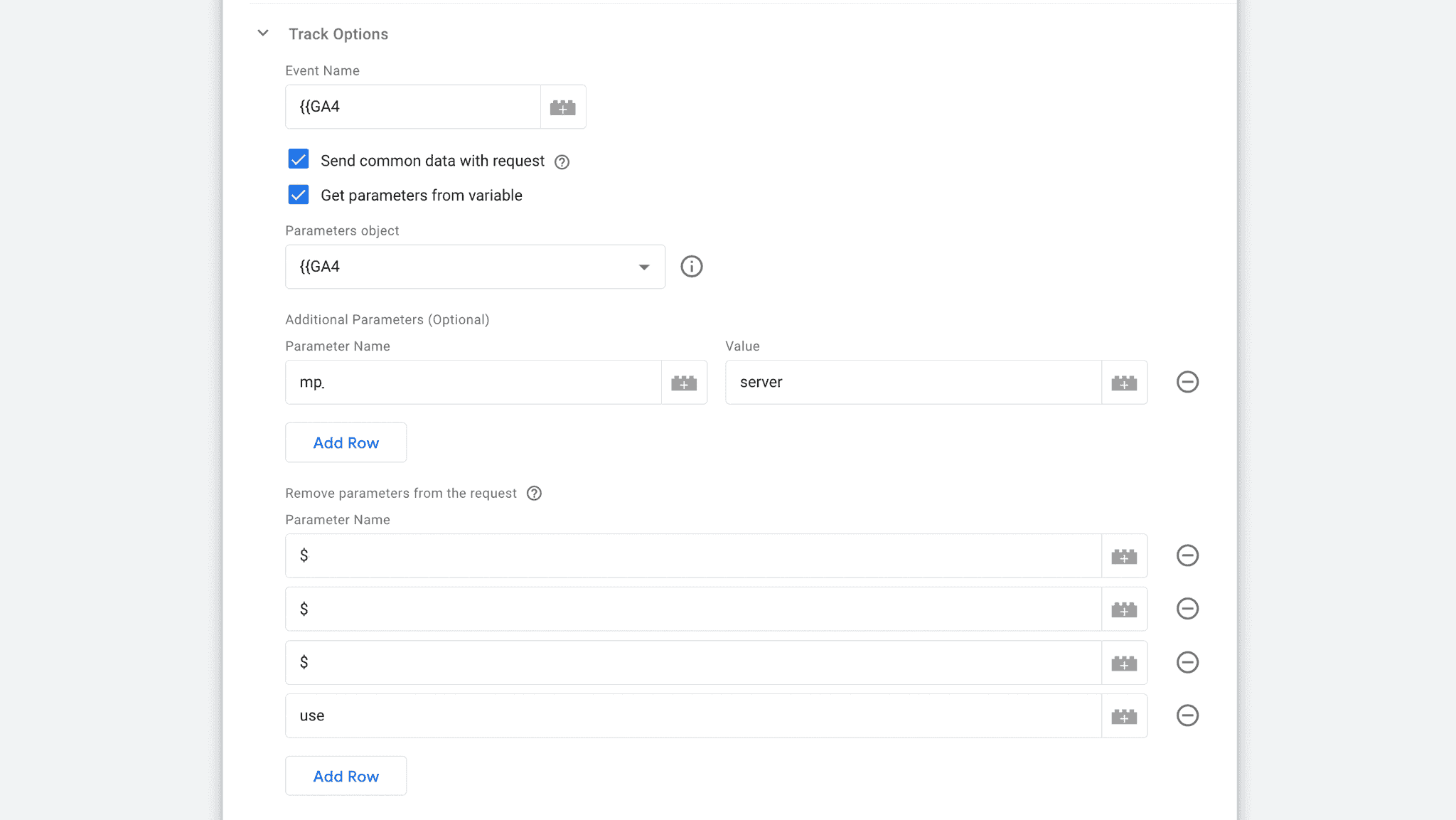Remove the use parameter row

1186,715
